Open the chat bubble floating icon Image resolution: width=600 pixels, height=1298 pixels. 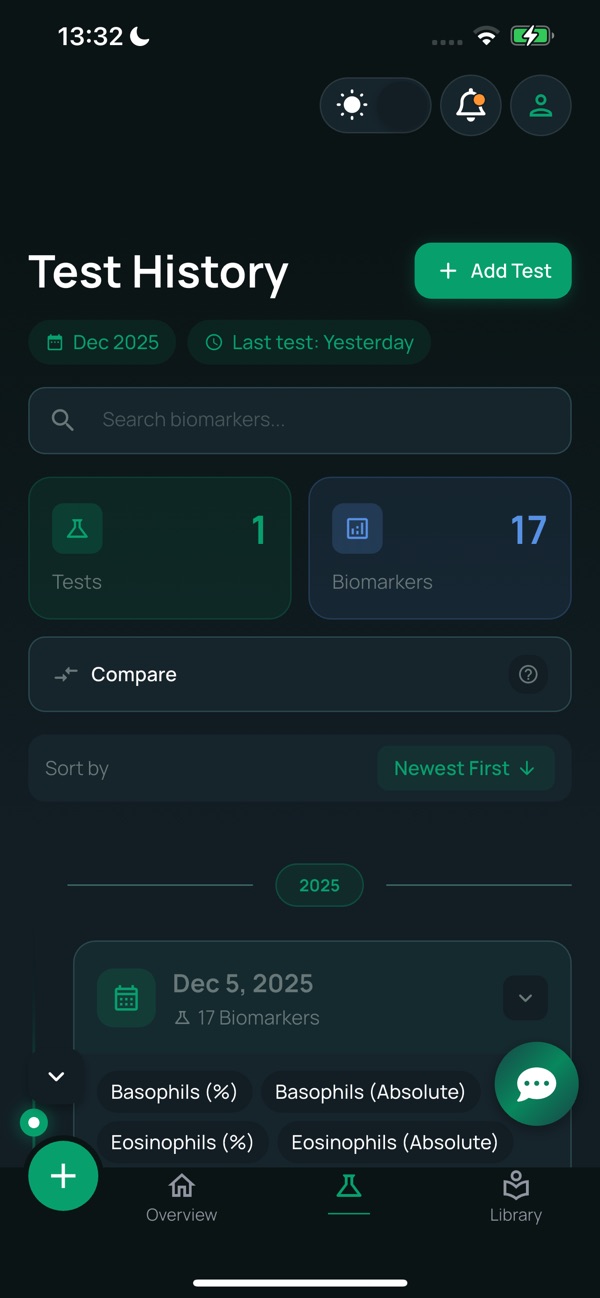click(x=537, y=1083)
